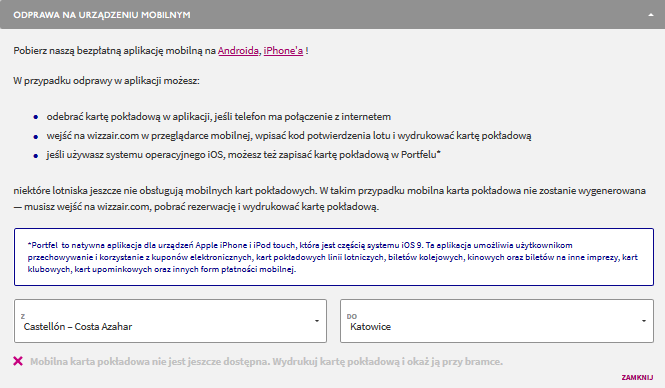Open the DO destination dropdown showing Katowice
The width and height of the screenshot is (665, 388).
click(x=497, y=321)
